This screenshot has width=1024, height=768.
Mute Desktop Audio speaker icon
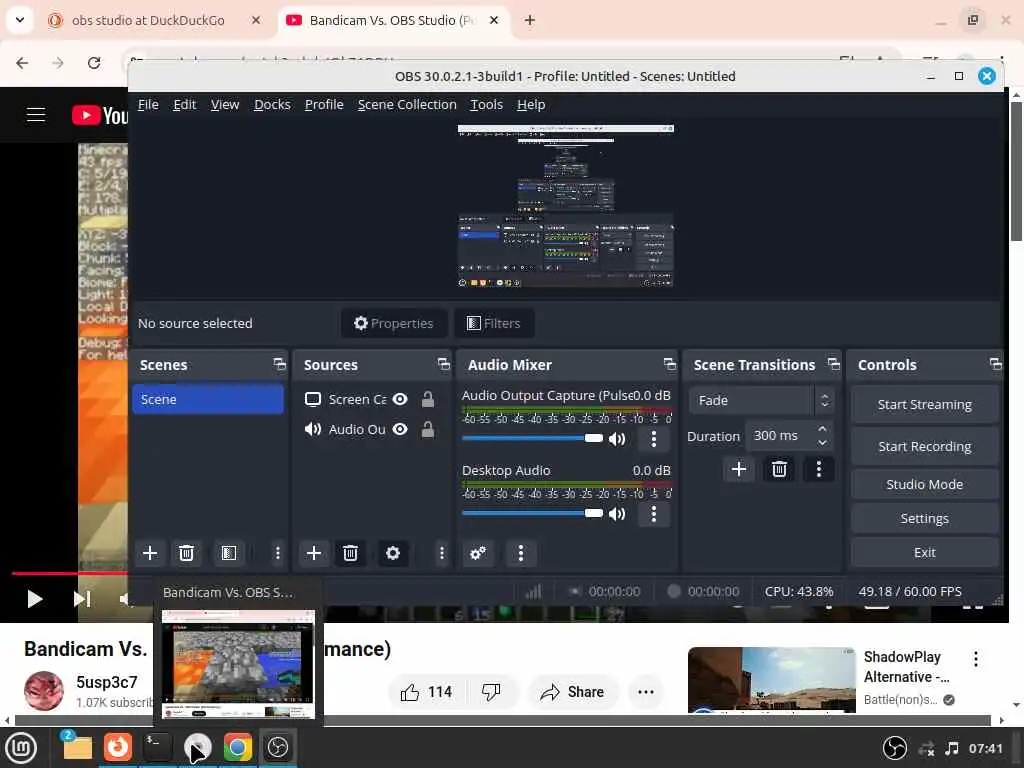point(617,514)
